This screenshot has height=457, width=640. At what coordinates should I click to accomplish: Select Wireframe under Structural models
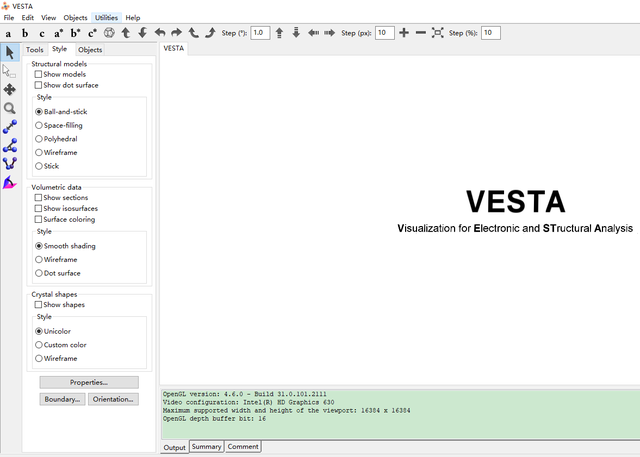click(39, 153)
